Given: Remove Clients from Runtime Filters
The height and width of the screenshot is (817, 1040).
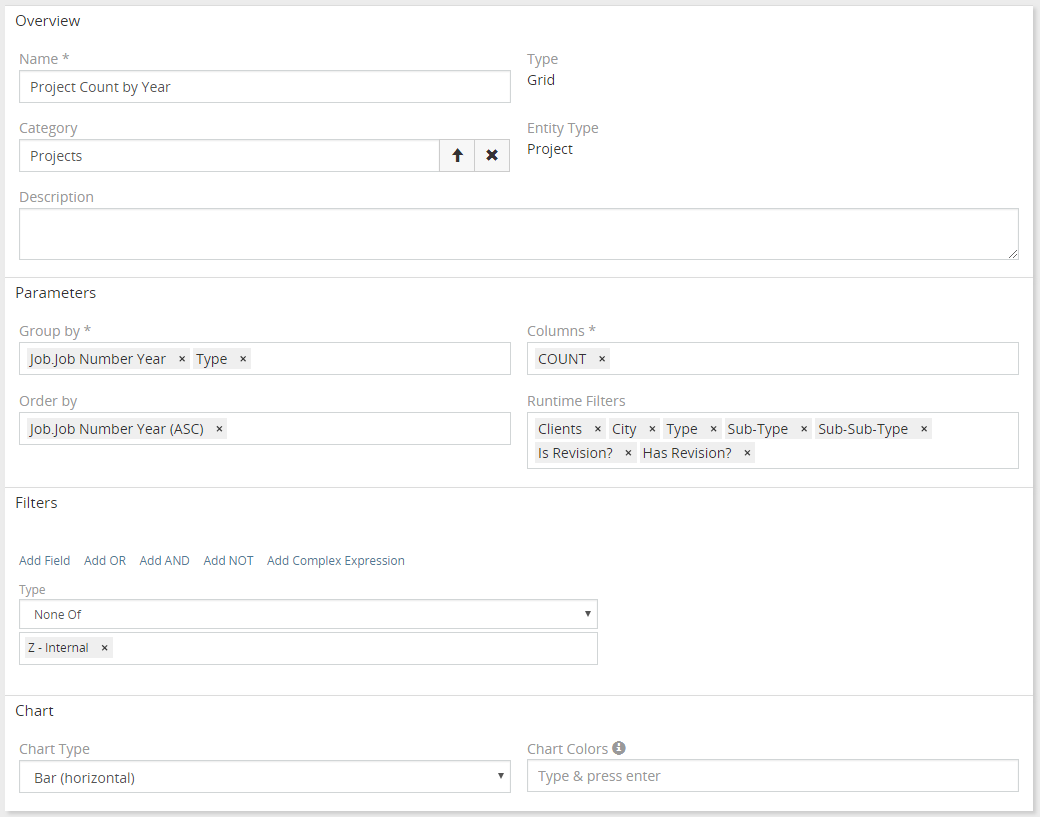Looking at the screenshot, I should pos(597,428).
